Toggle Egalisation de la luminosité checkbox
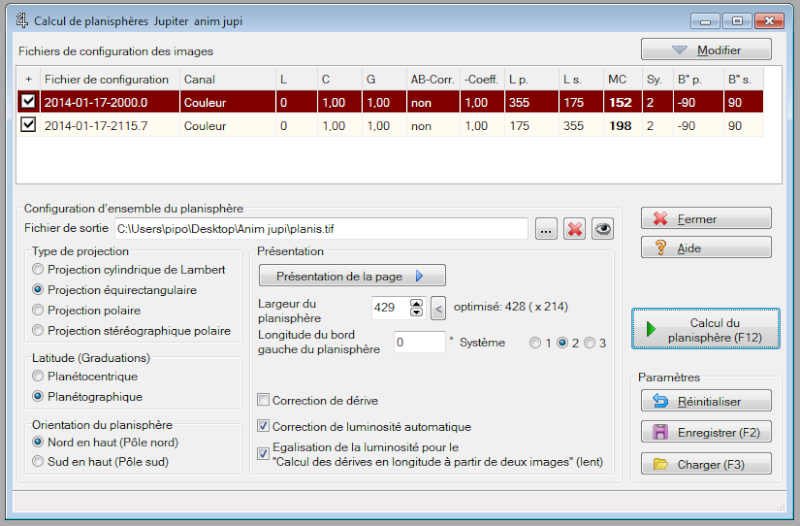The width and height of the screenshot is (800, 526). click(263, 454)
